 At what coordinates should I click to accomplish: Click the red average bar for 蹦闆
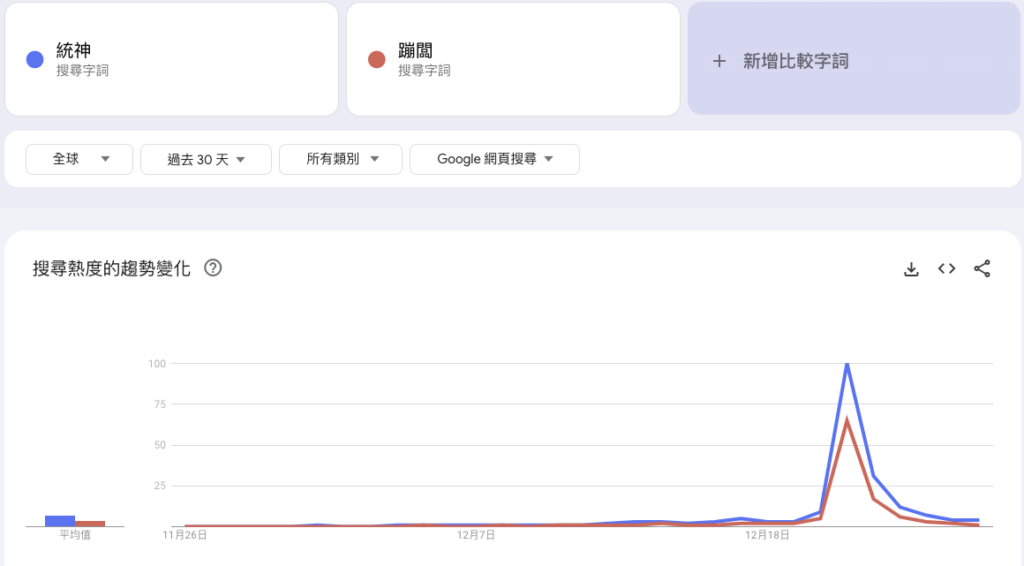coord(90,524)
